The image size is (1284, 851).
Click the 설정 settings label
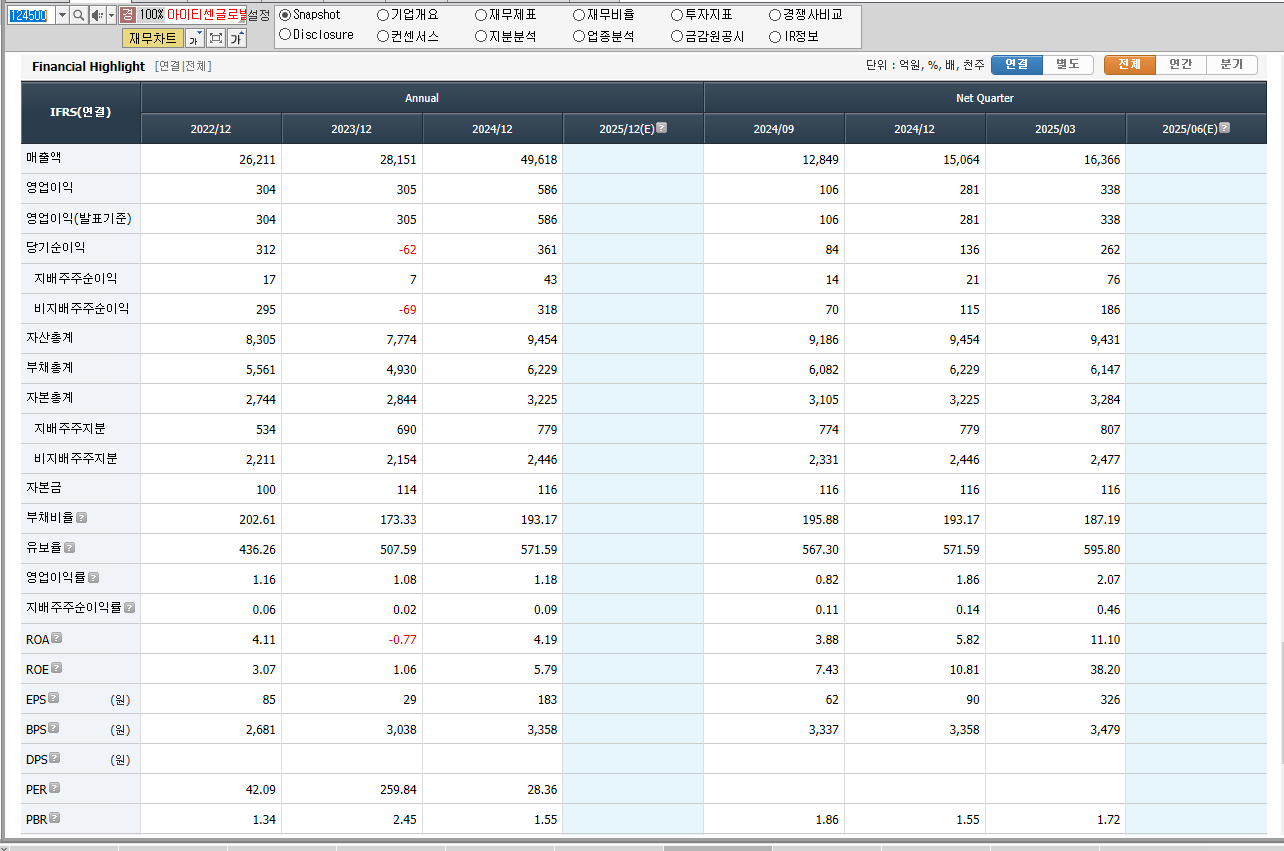pos(259,15)
